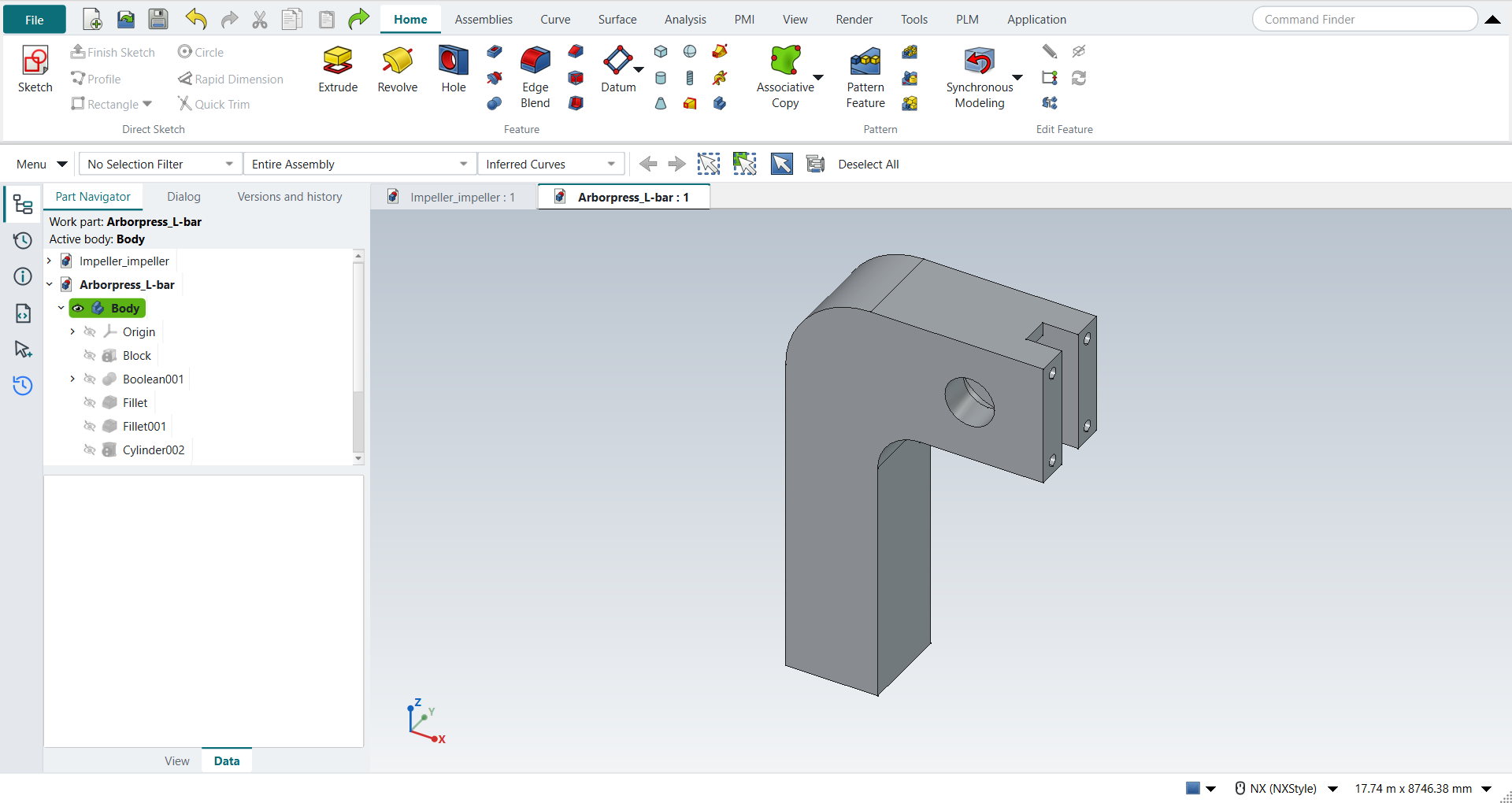Open the history clock sidebar icon

pos(23,240)
